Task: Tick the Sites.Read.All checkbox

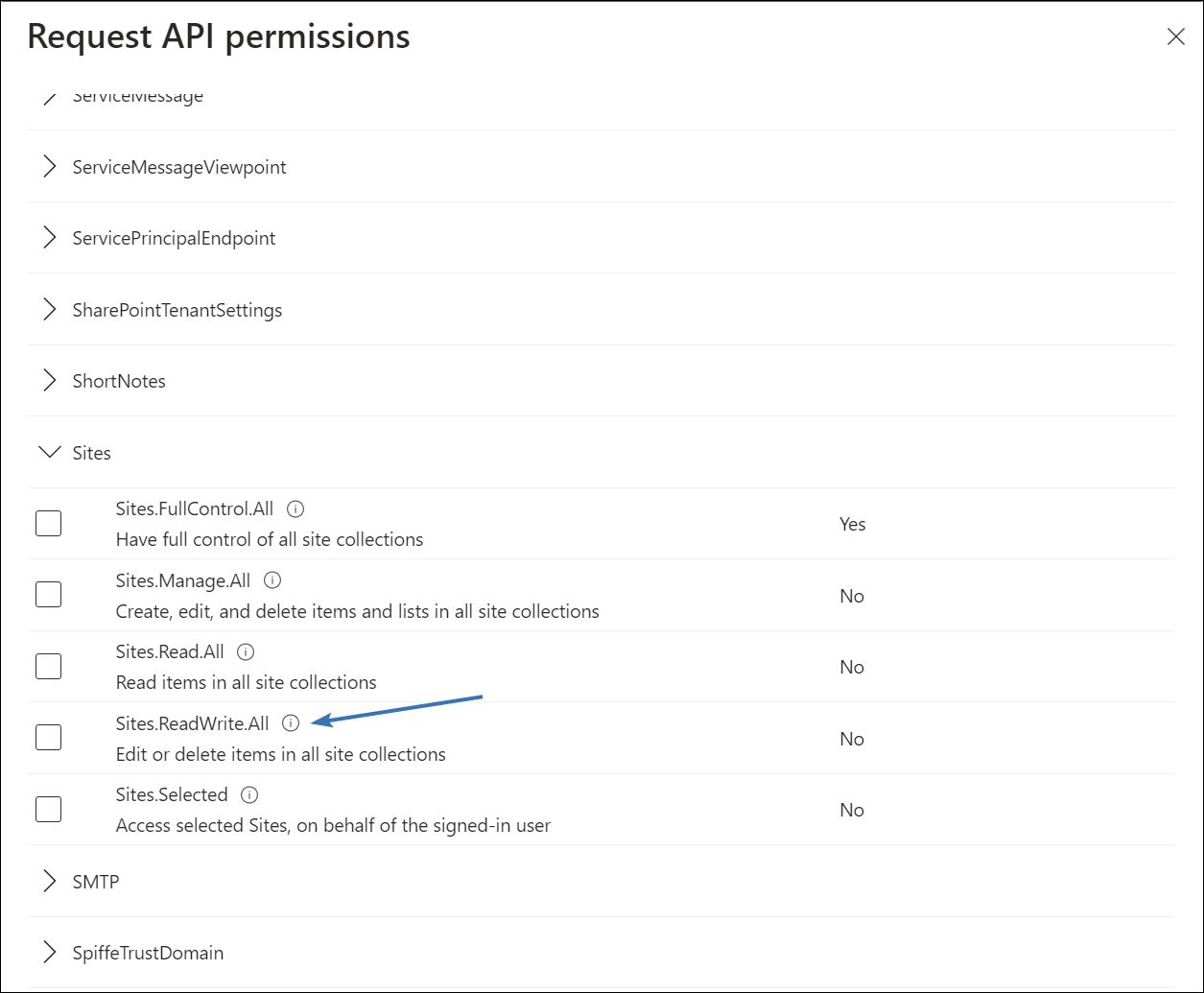Action: click(48, 667)
